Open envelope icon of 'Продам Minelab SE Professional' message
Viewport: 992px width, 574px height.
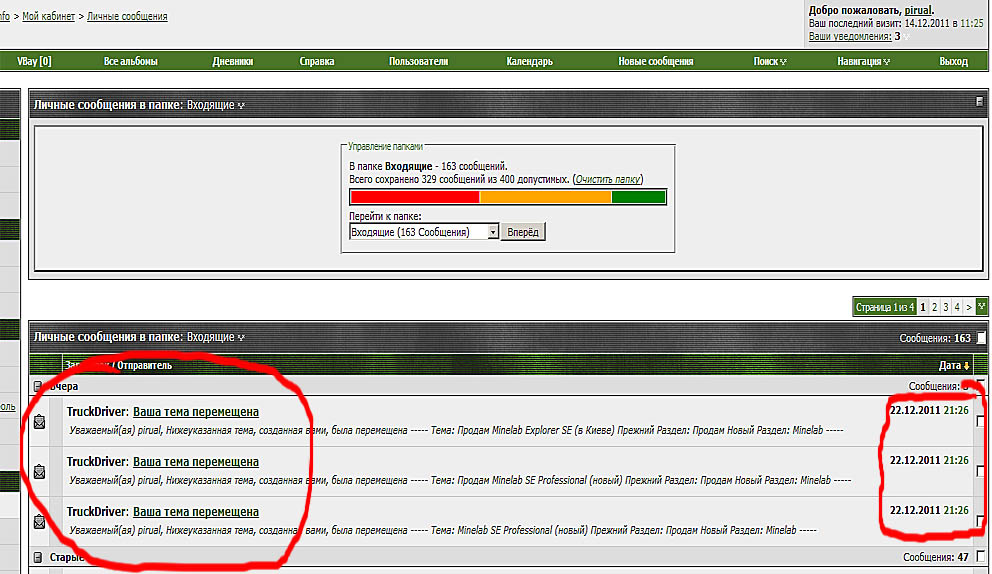39,471
